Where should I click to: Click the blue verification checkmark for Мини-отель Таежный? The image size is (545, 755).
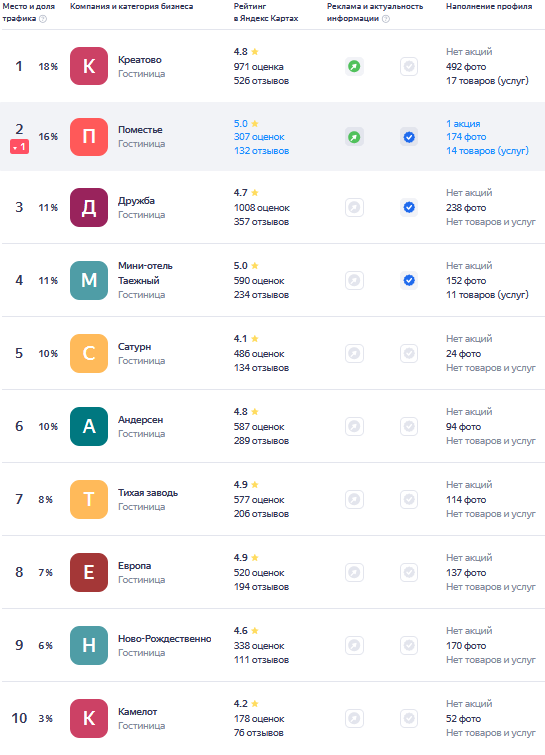[409, 280]
